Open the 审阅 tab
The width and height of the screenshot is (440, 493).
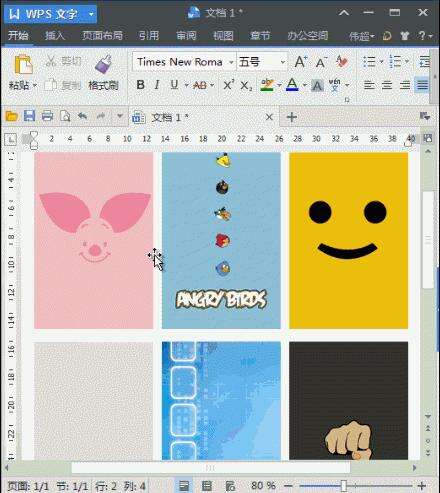(x=186, y=35)
